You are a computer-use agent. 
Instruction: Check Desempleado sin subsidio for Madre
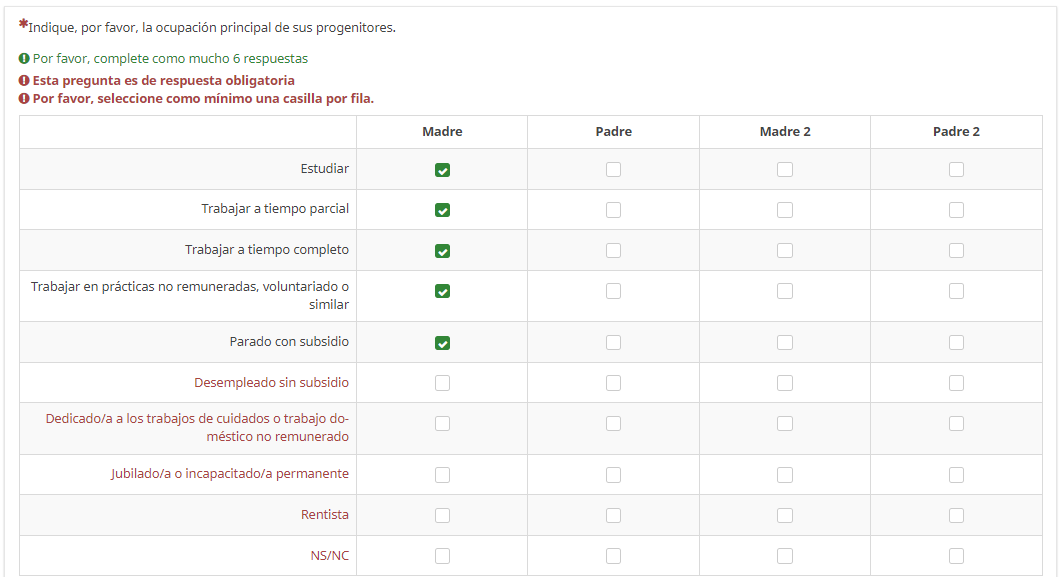[442, 383]
